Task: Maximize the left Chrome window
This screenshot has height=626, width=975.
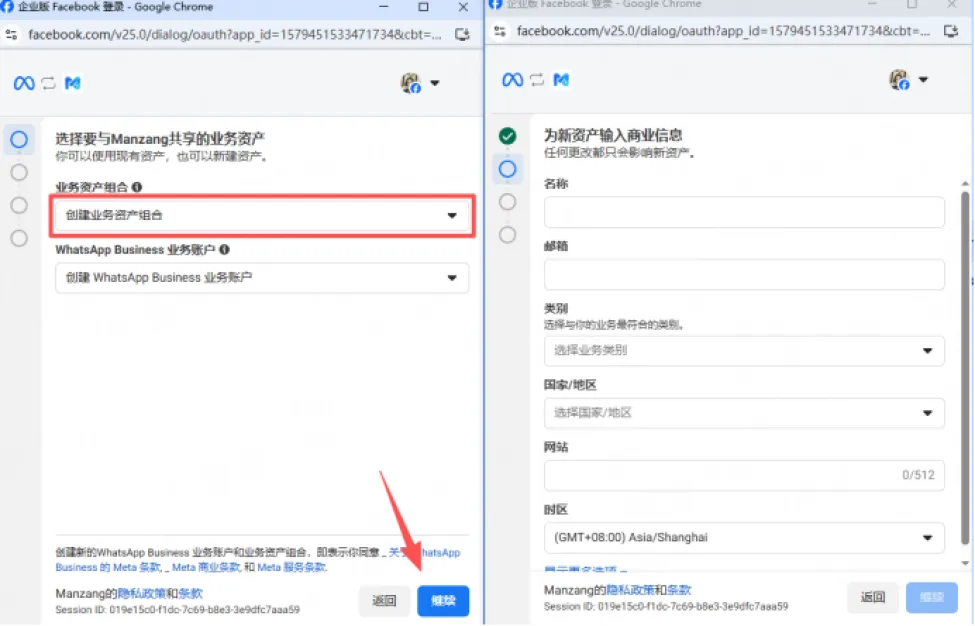Action: [x=423, y=7]
